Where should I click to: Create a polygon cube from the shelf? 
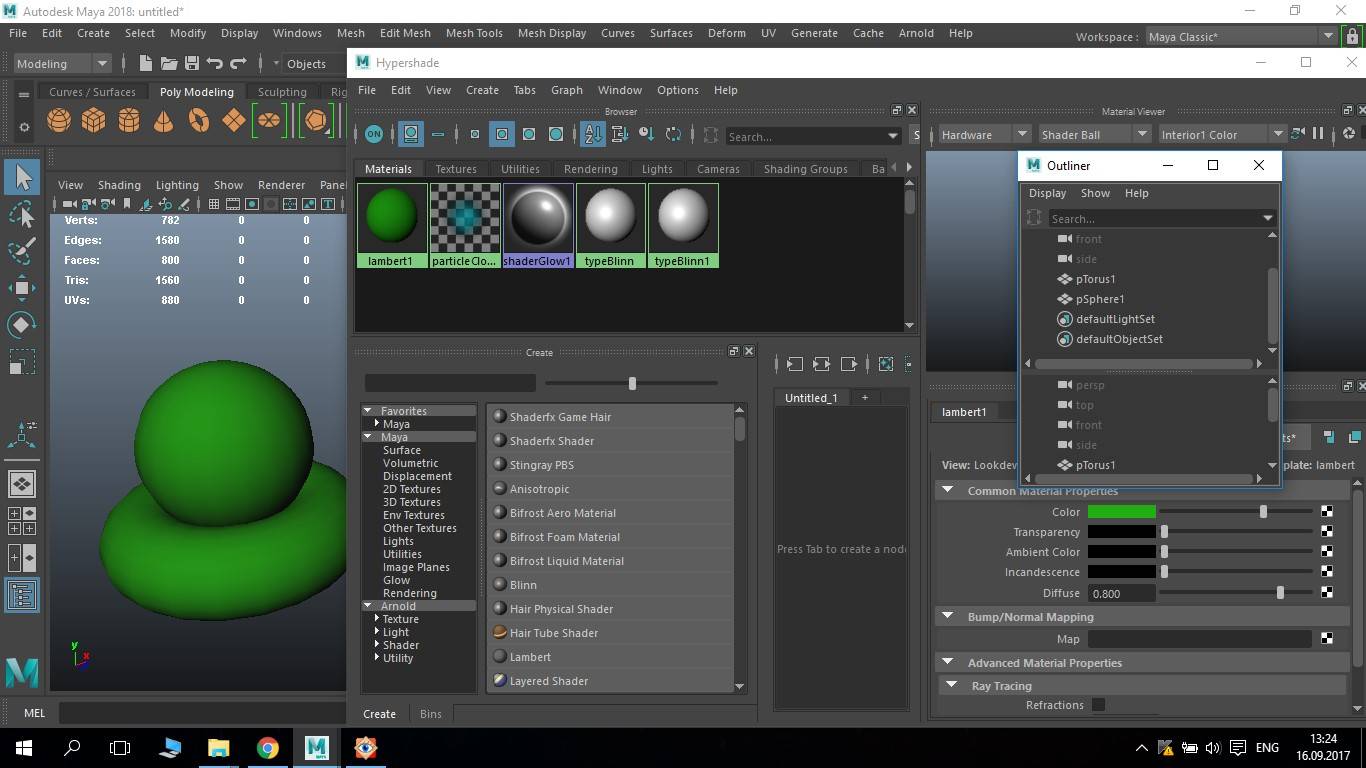coord(94,121)
